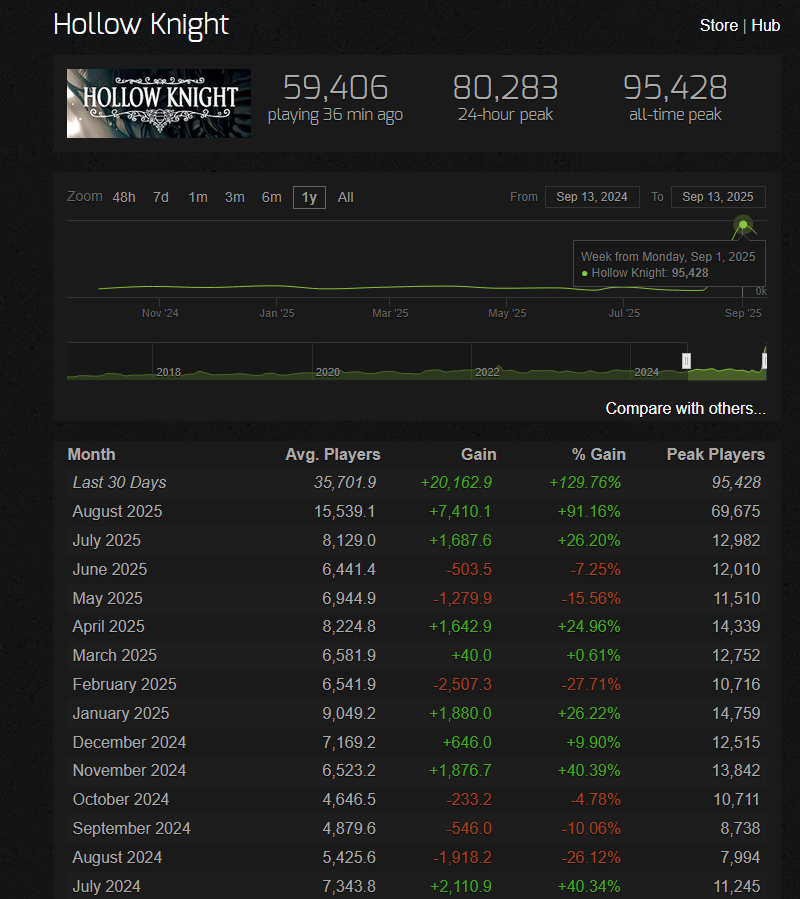800x899 pixels.
Task: Select the October 2024 row label
Action: pos(120,799)
